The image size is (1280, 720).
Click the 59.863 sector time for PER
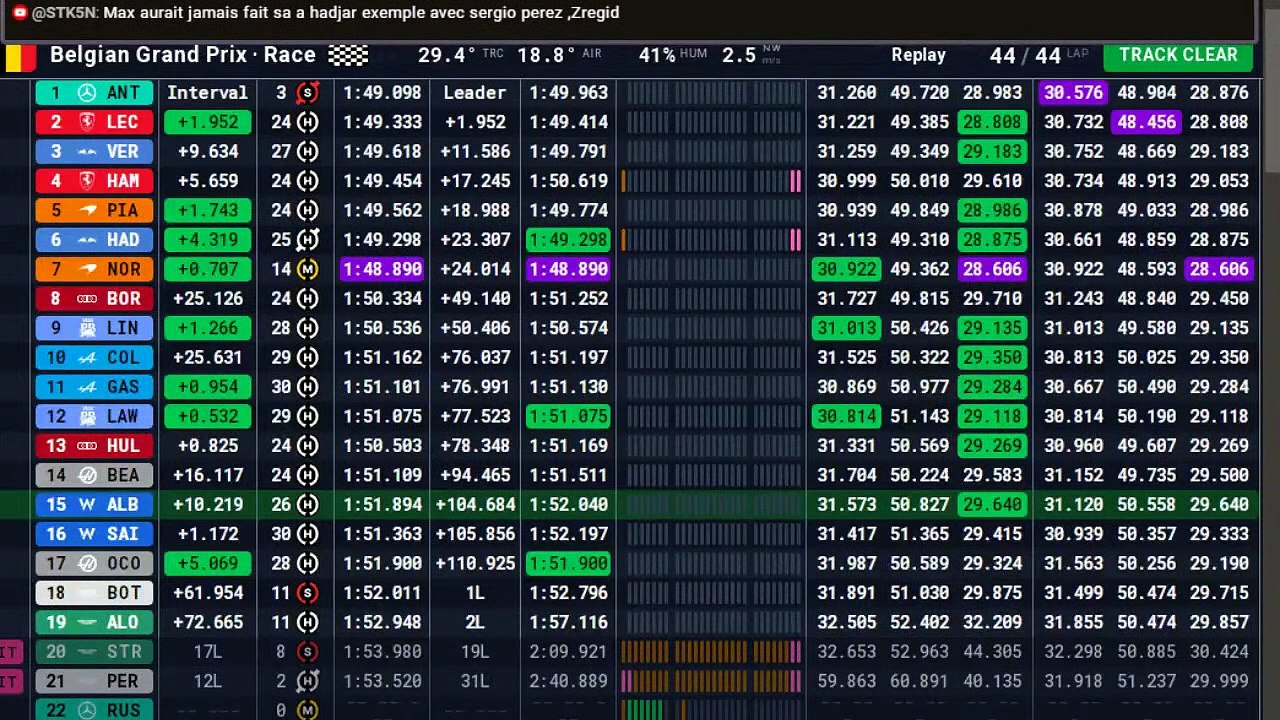(x=847, y=681)
